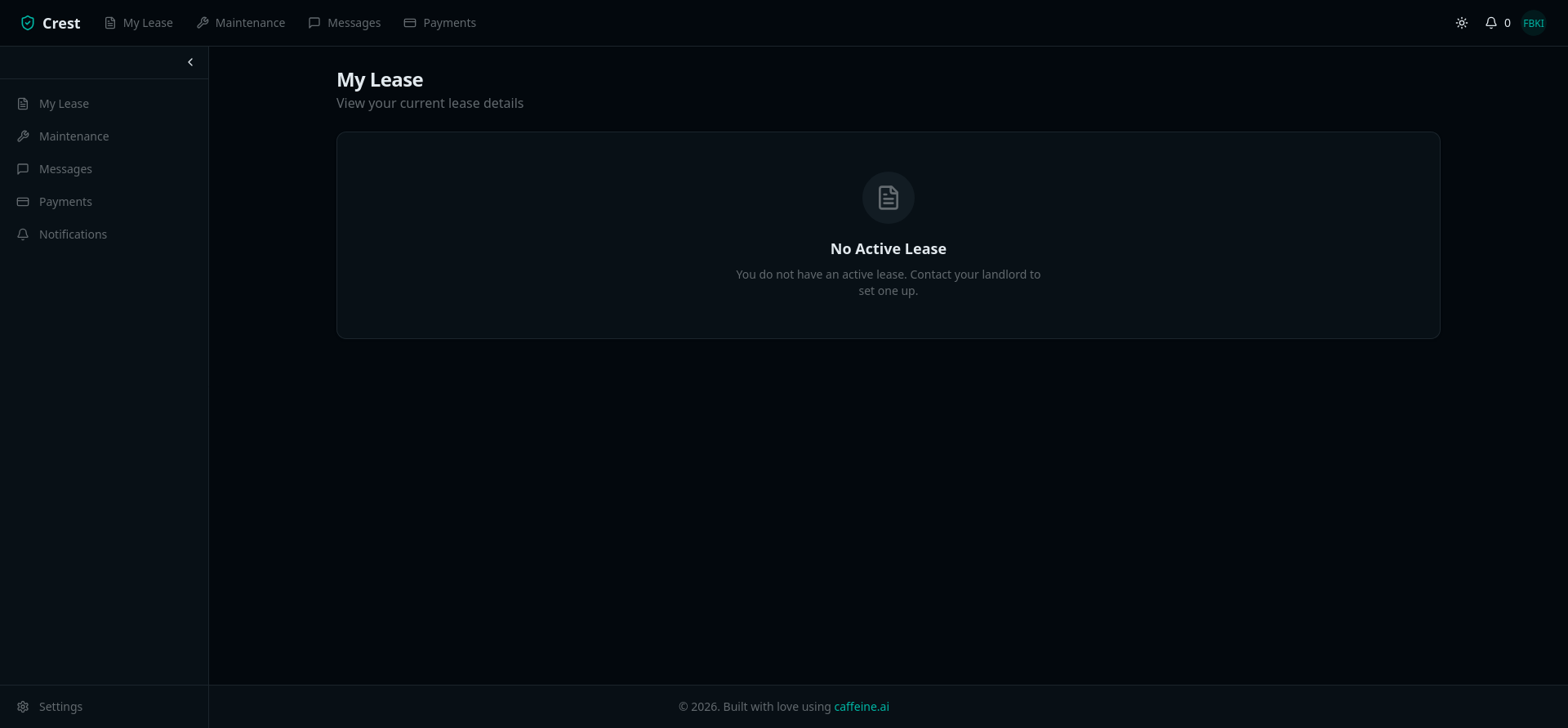Select My Lease in the sidebar

pos(104,104)
